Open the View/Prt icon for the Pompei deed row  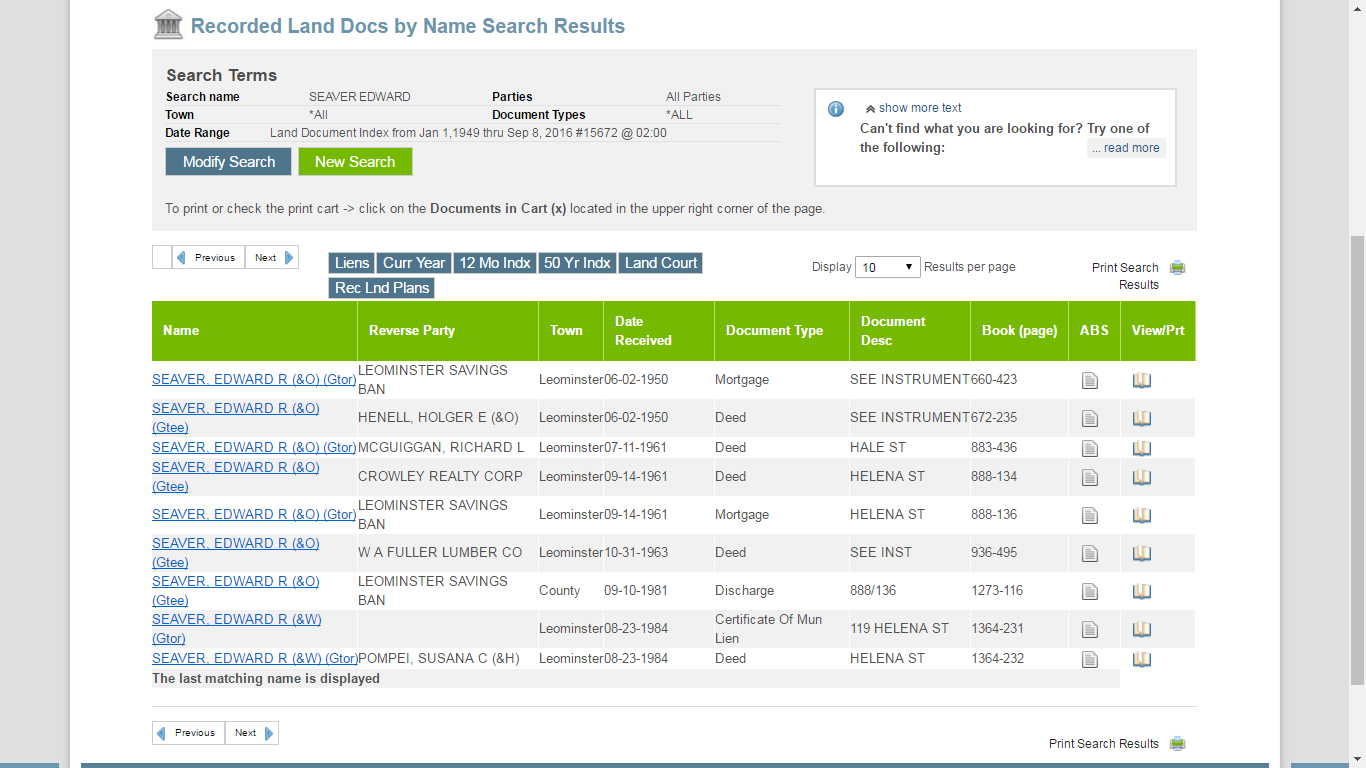pyautogui.click(x=1141, y=659)
